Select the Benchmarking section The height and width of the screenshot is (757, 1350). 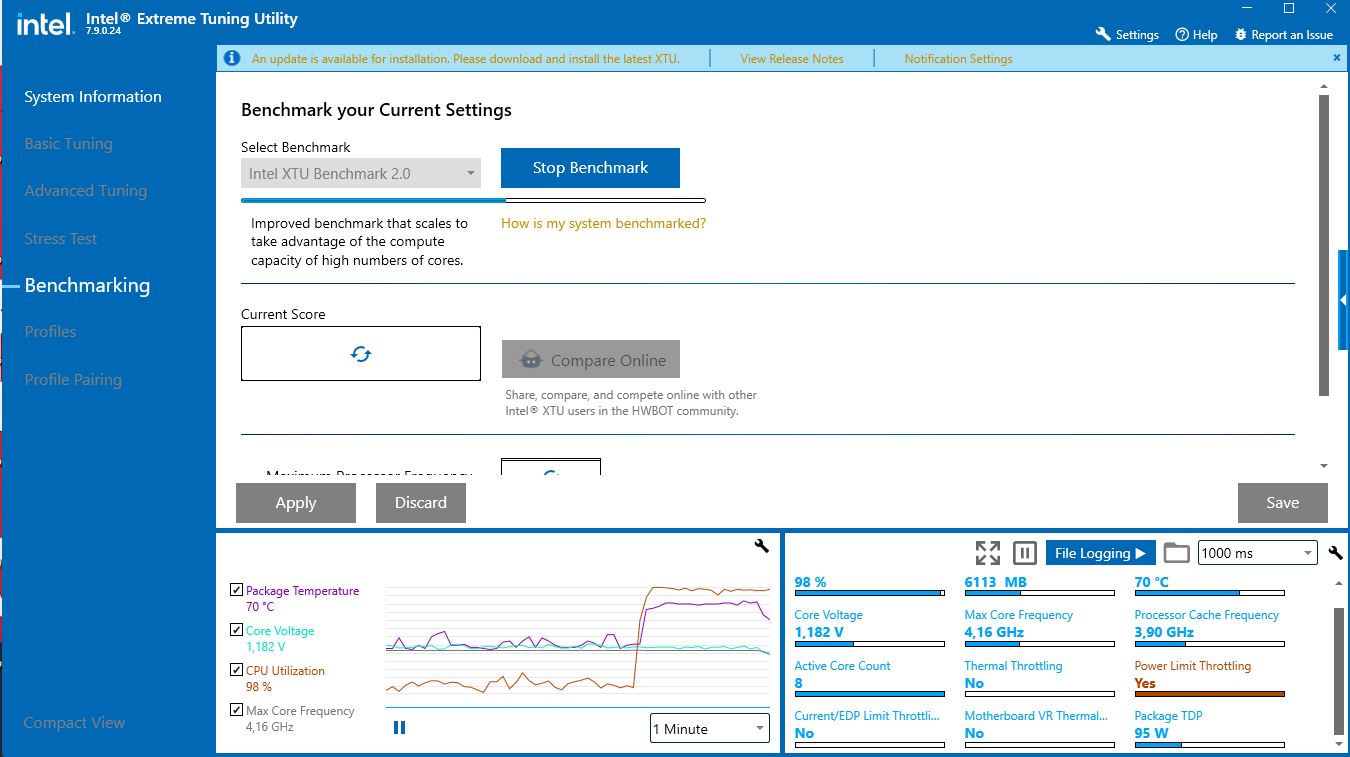[87, 286]
